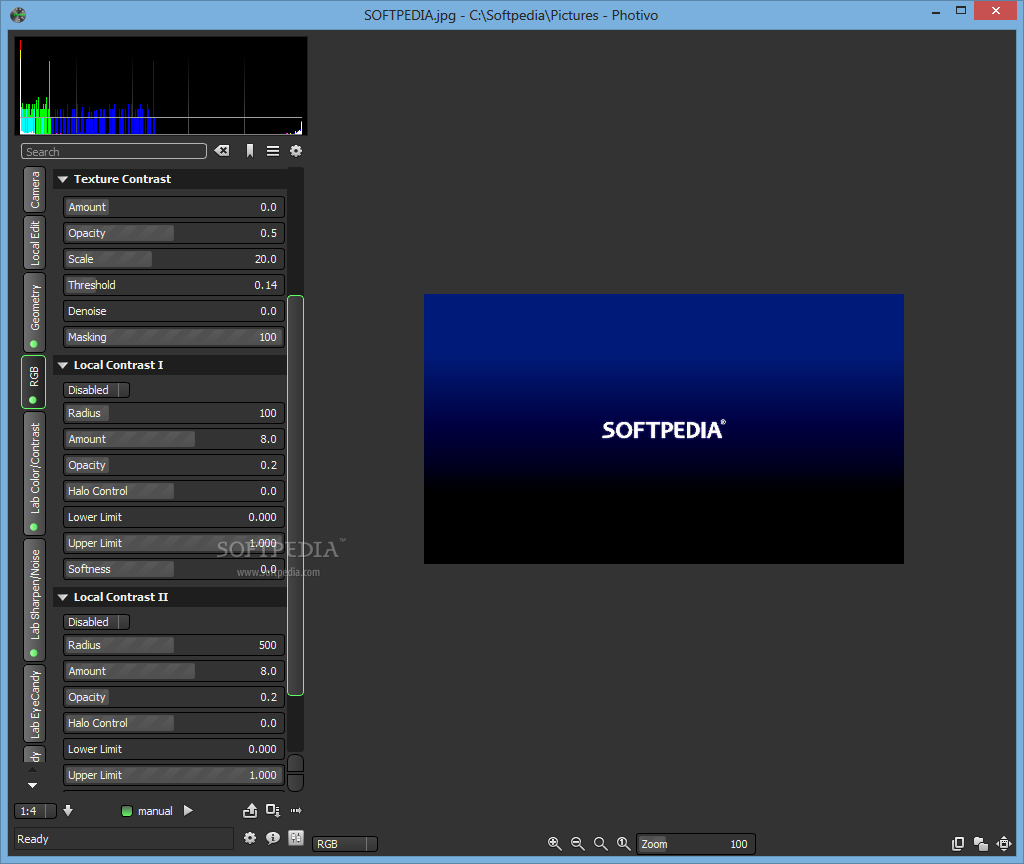1024x864 pixels.
Task: Toggle the manual run mode indicator
Action: 127,811
